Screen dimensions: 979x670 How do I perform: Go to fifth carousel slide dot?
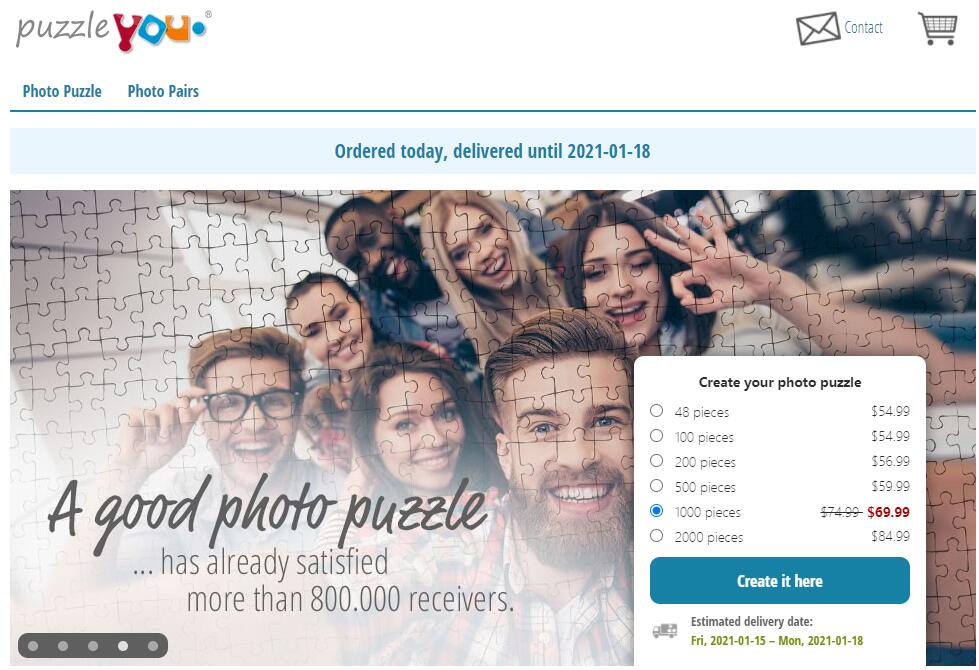[153, 646]
